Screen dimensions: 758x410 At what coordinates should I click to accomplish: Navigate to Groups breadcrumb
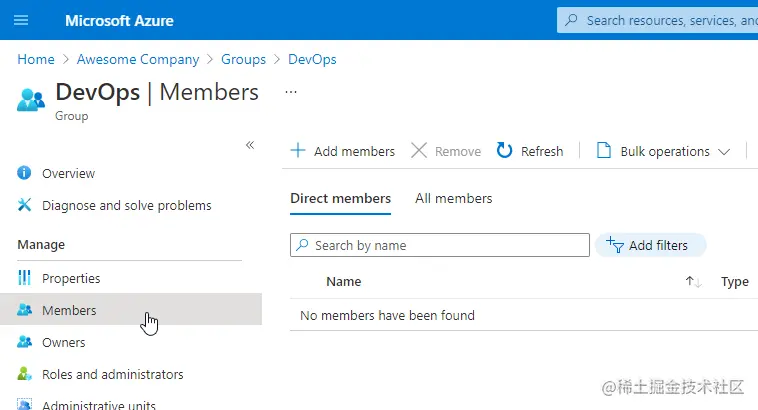(x=243, y=59)
